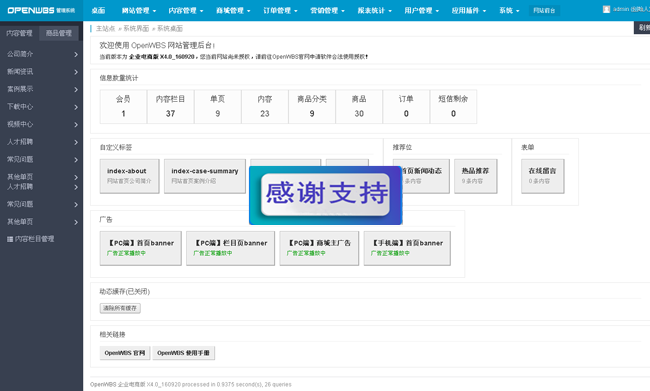This screenshot has width=650, height=391.
Task: Click the 系统界面 breadcrumb
Action: 136,28
